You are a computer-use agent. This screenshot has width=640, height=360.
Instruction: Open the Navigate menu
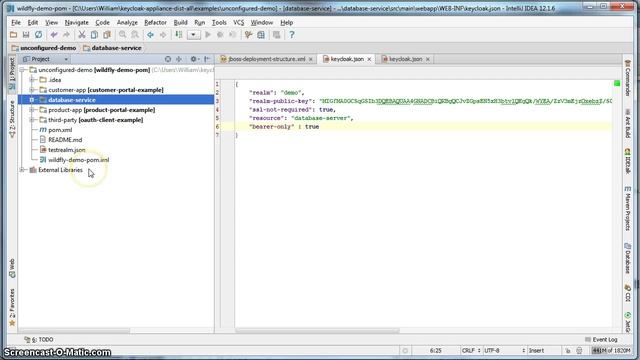[76, 22]
